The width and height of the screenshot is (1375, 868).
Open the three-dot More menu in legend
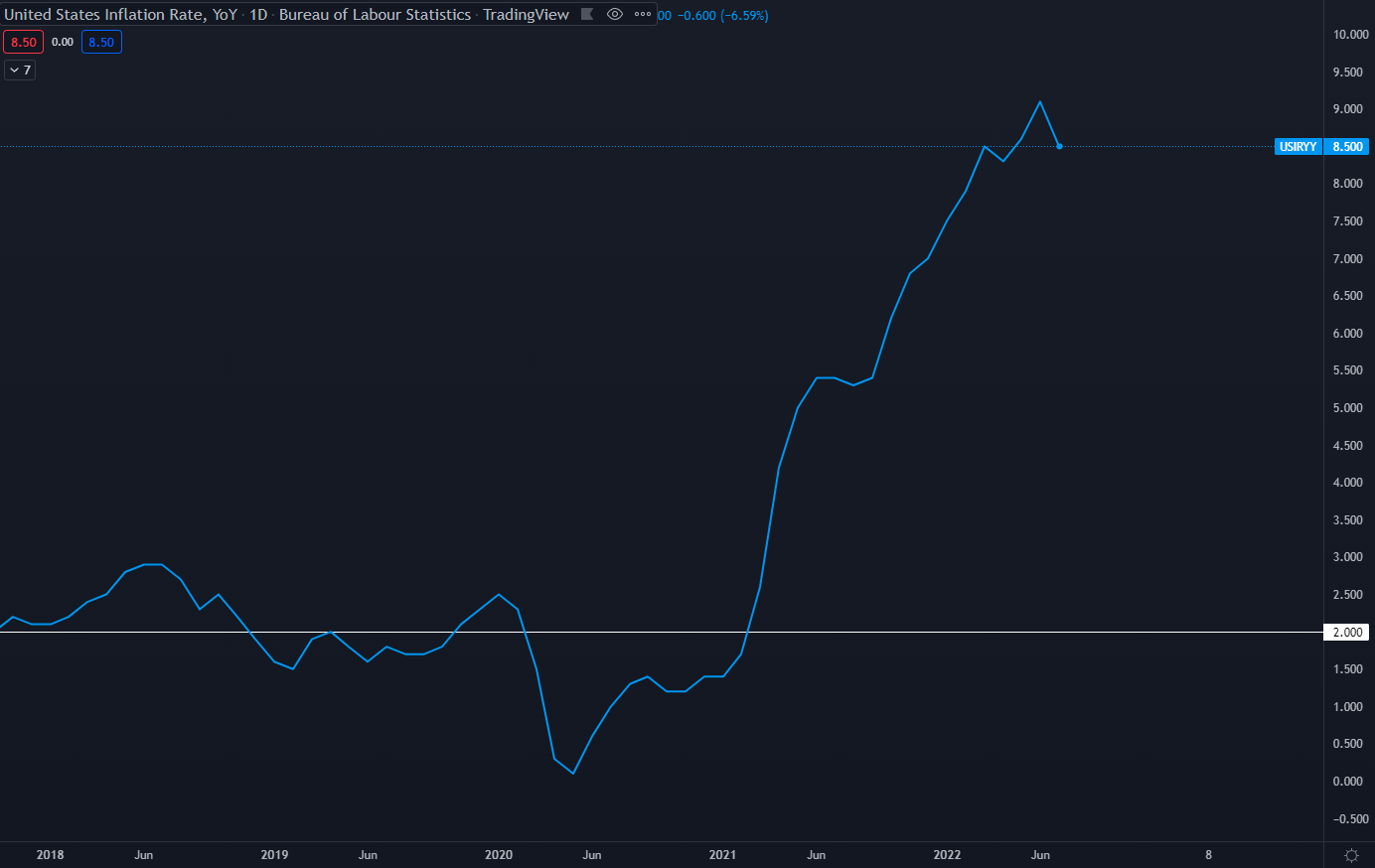(x=643, y=15)
